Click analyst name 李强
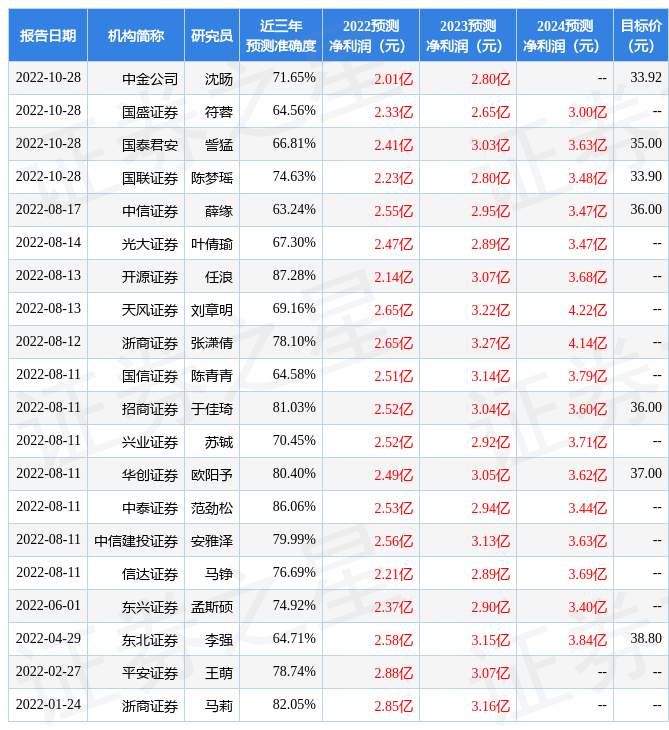 point(219,641)
